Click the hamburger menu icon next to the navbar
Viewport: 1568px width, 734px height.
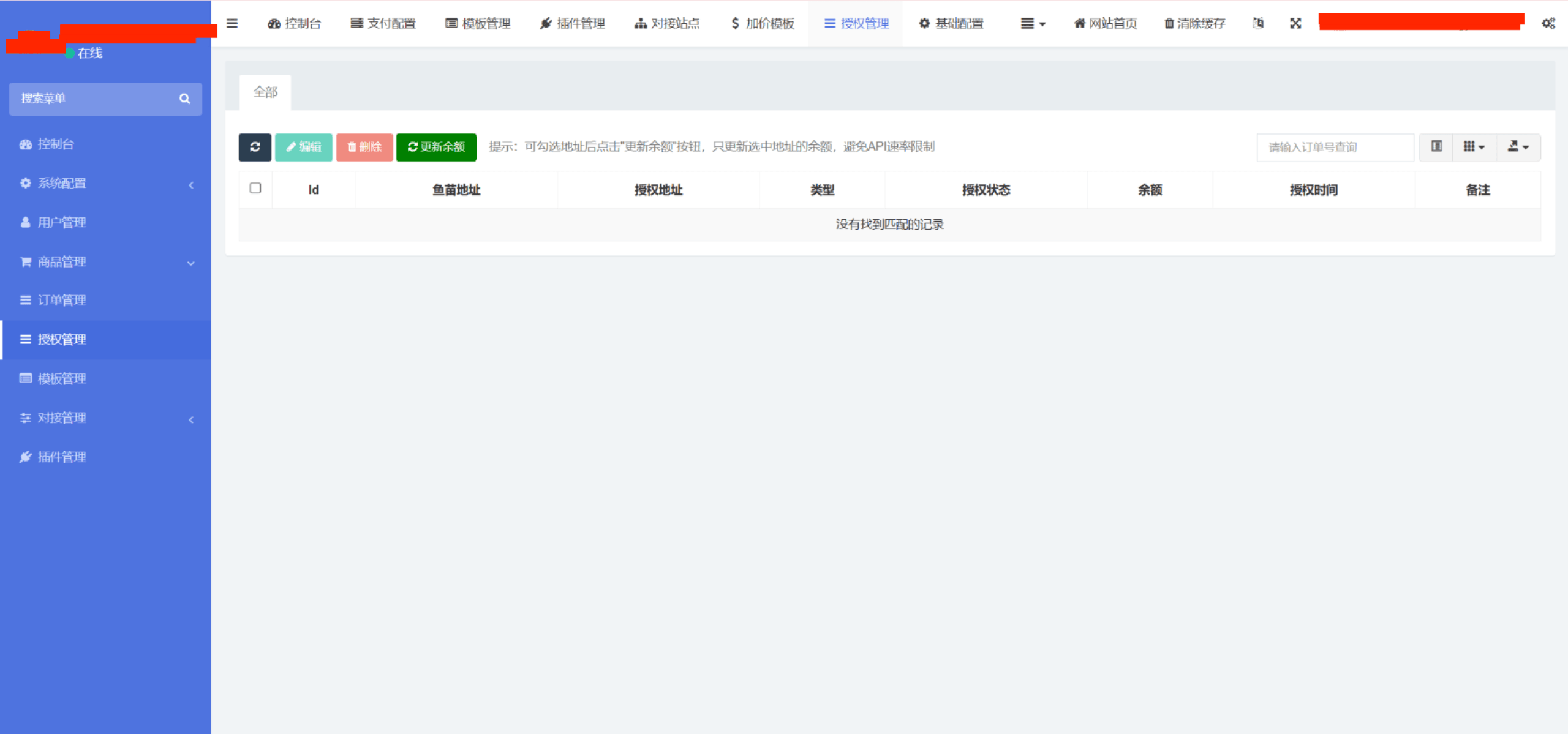(232, 23)
